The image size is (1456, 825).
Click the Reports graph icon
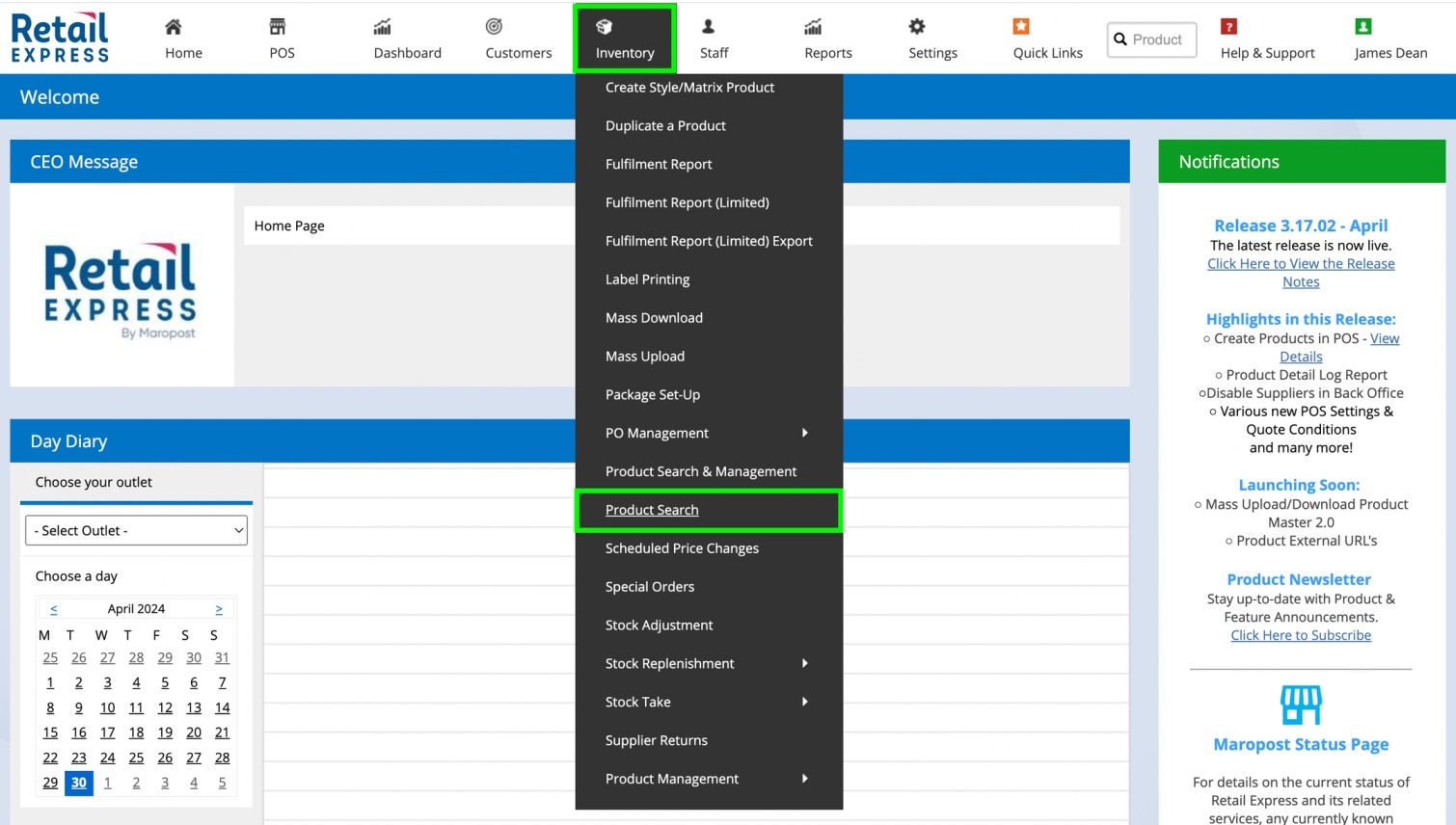pyautogui.click(x=813, y=26)
